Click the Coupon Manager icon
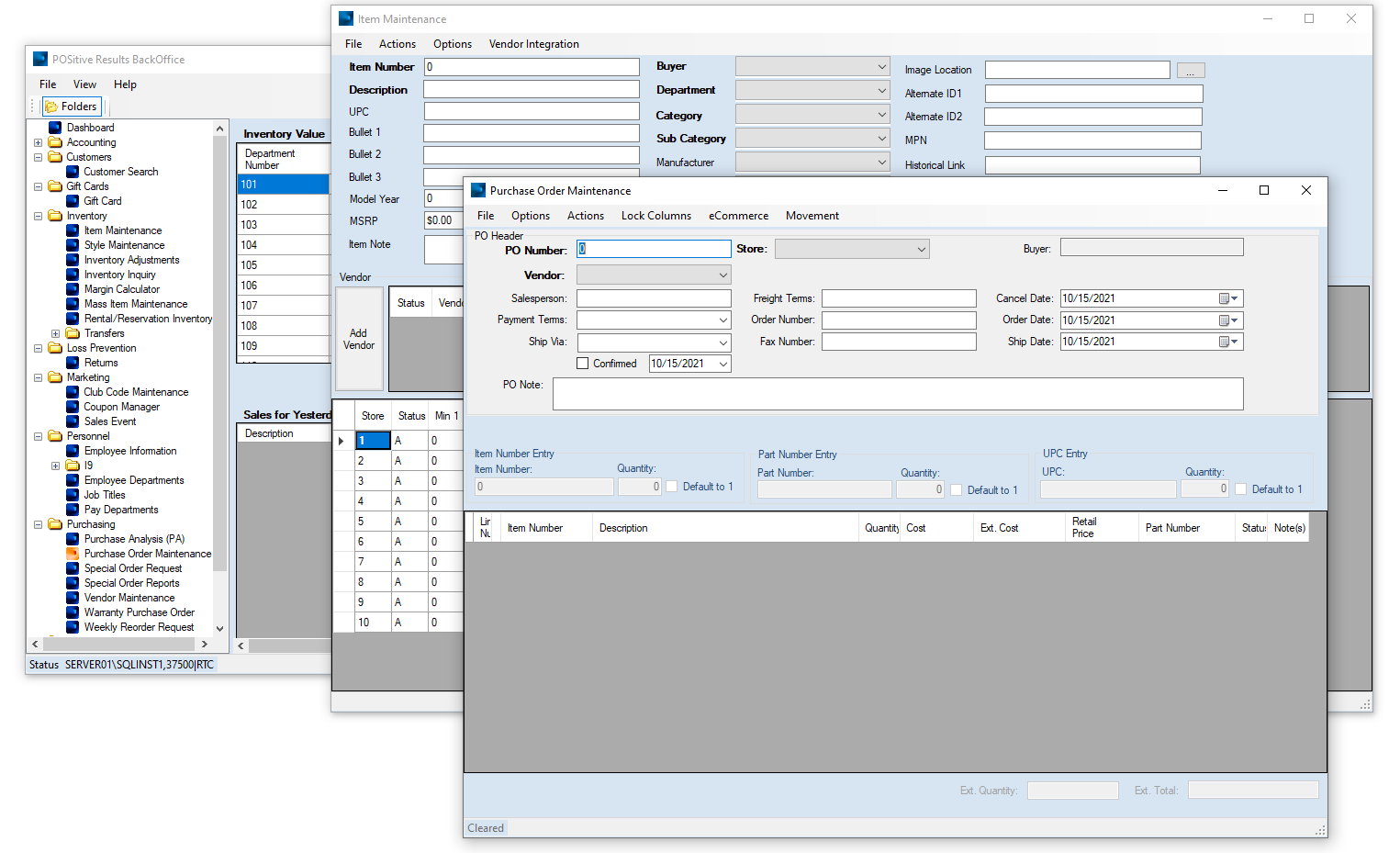Image resolution: width=1400 pixels, height=853 pixels. point(73,407)
